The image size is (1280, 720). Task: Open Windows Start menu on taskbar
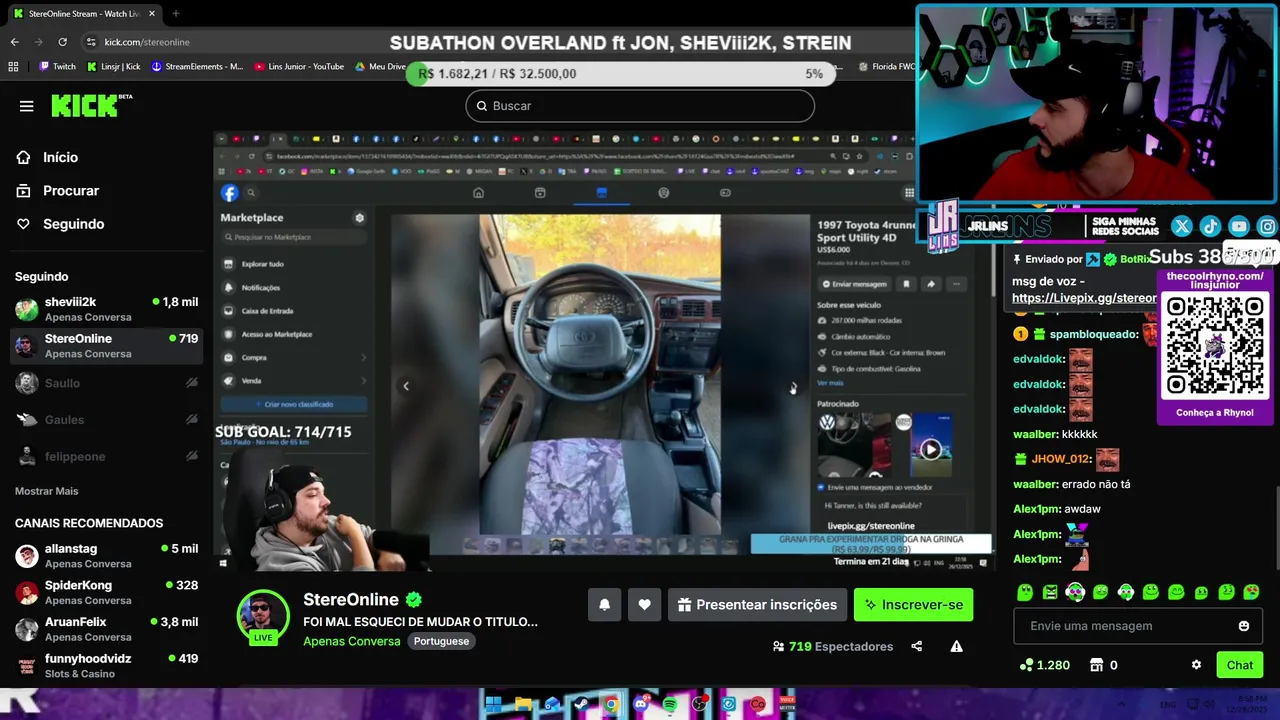[x=493, y=704]
